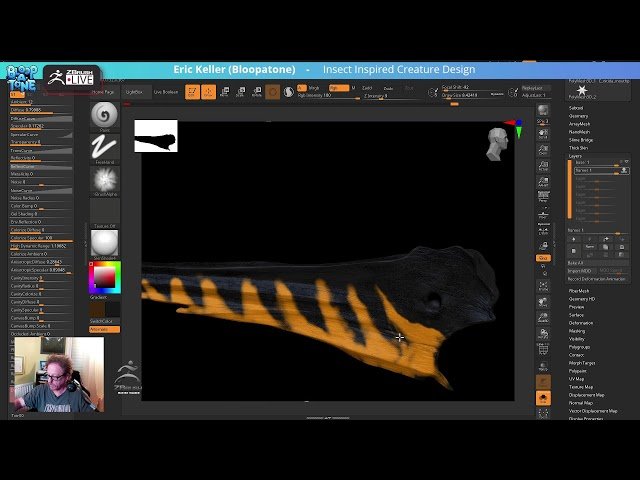This screenshot has height=480, width=640.
Task: Select the Edit mode button in toolbar
Action: click(192, 92)
